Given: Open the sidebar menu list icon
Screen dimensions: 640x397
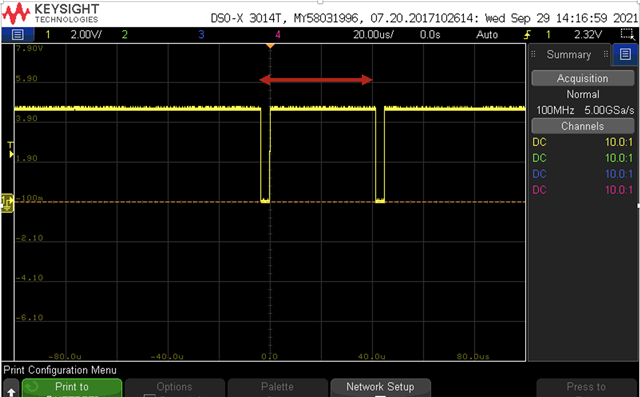Looking at the screenshot, I should pos(625,54).
